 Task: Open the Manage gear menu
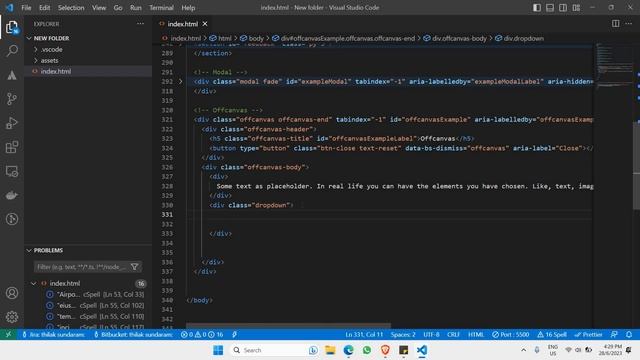coord(12,317)
